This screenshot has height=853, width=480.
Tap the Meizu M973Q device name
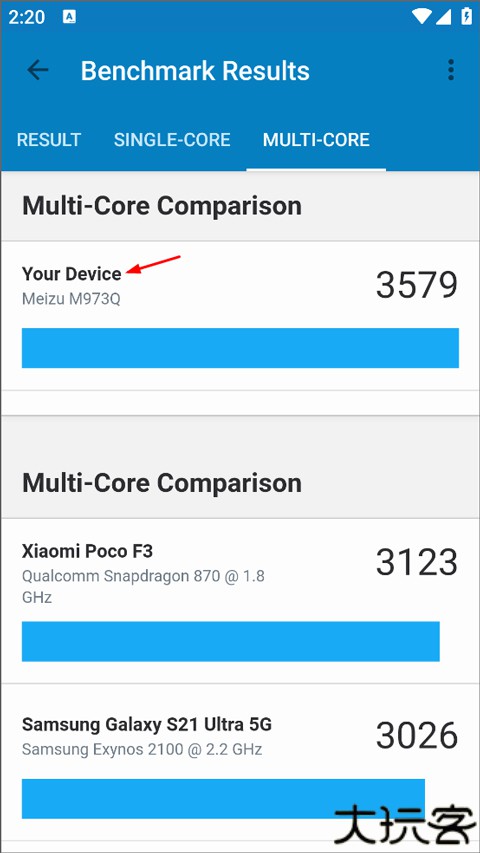71,299
